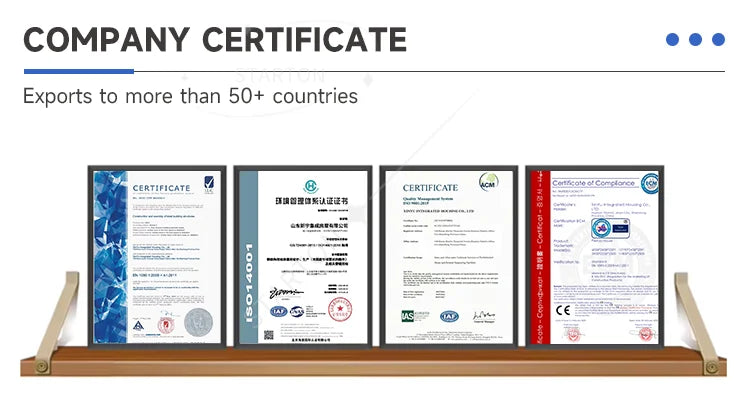This screenshot has width=750, height=393.
Task: Click the green IAS logo on ACM certificate
Action: [x=408, y=316]
